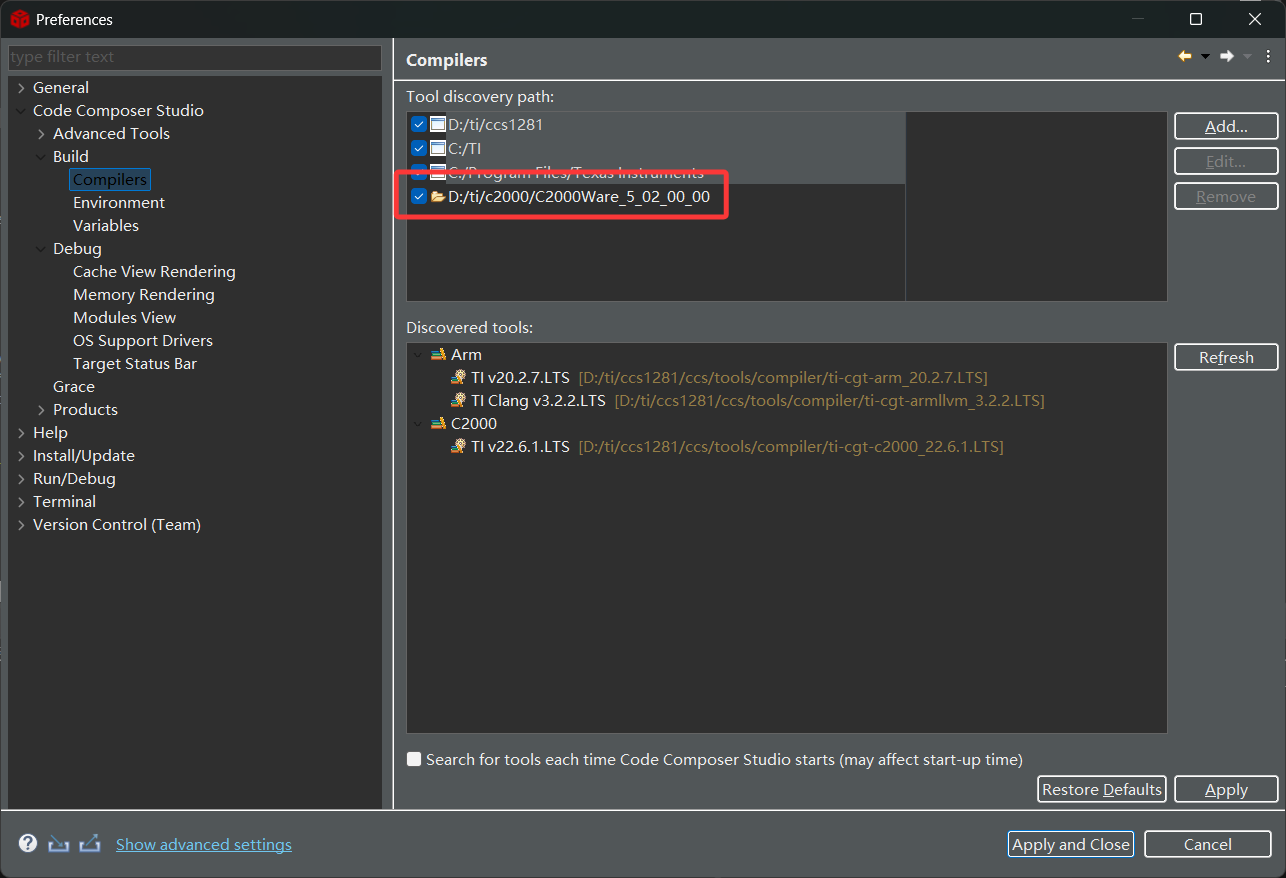Expand the Run/Debug node
Image resolution: width=1286 pixels, height=878 pixels.
22,479
